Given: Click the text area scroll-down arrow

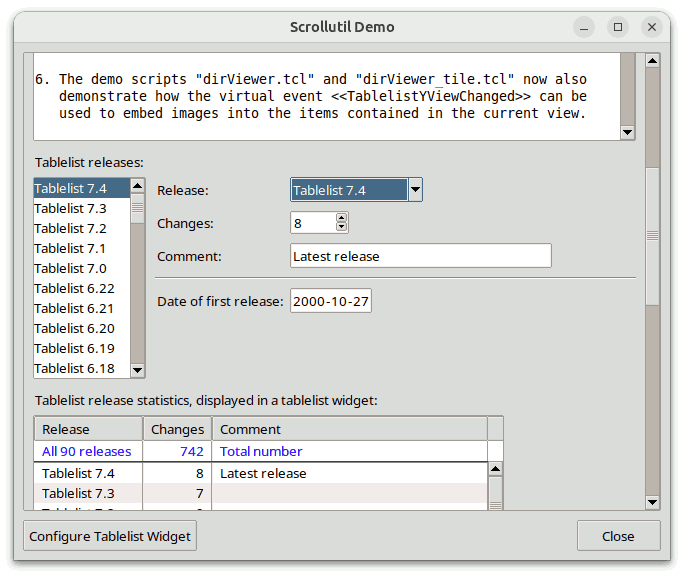Looking at the screenshot, I should (x=627, y=132).
